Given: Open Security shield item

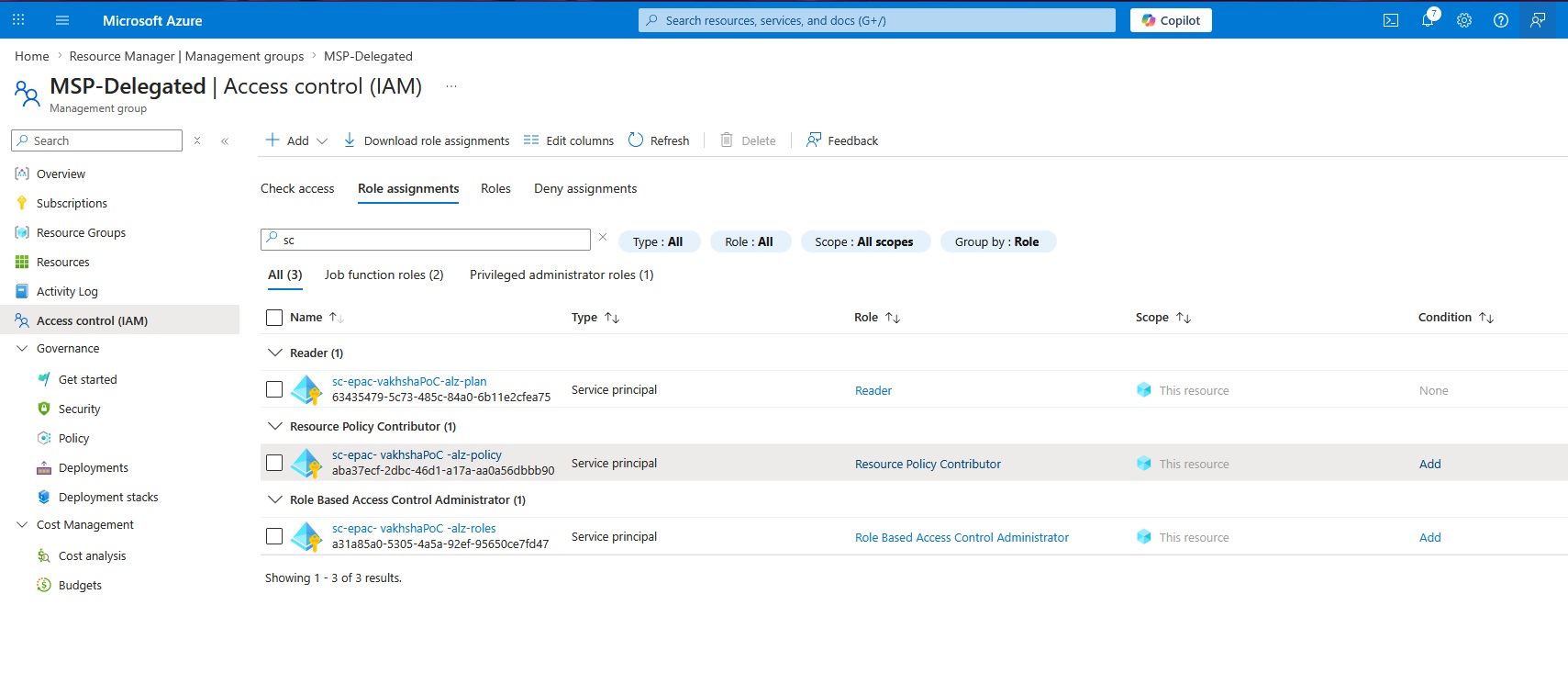Looking at the screenshot, I should point(79,409).
